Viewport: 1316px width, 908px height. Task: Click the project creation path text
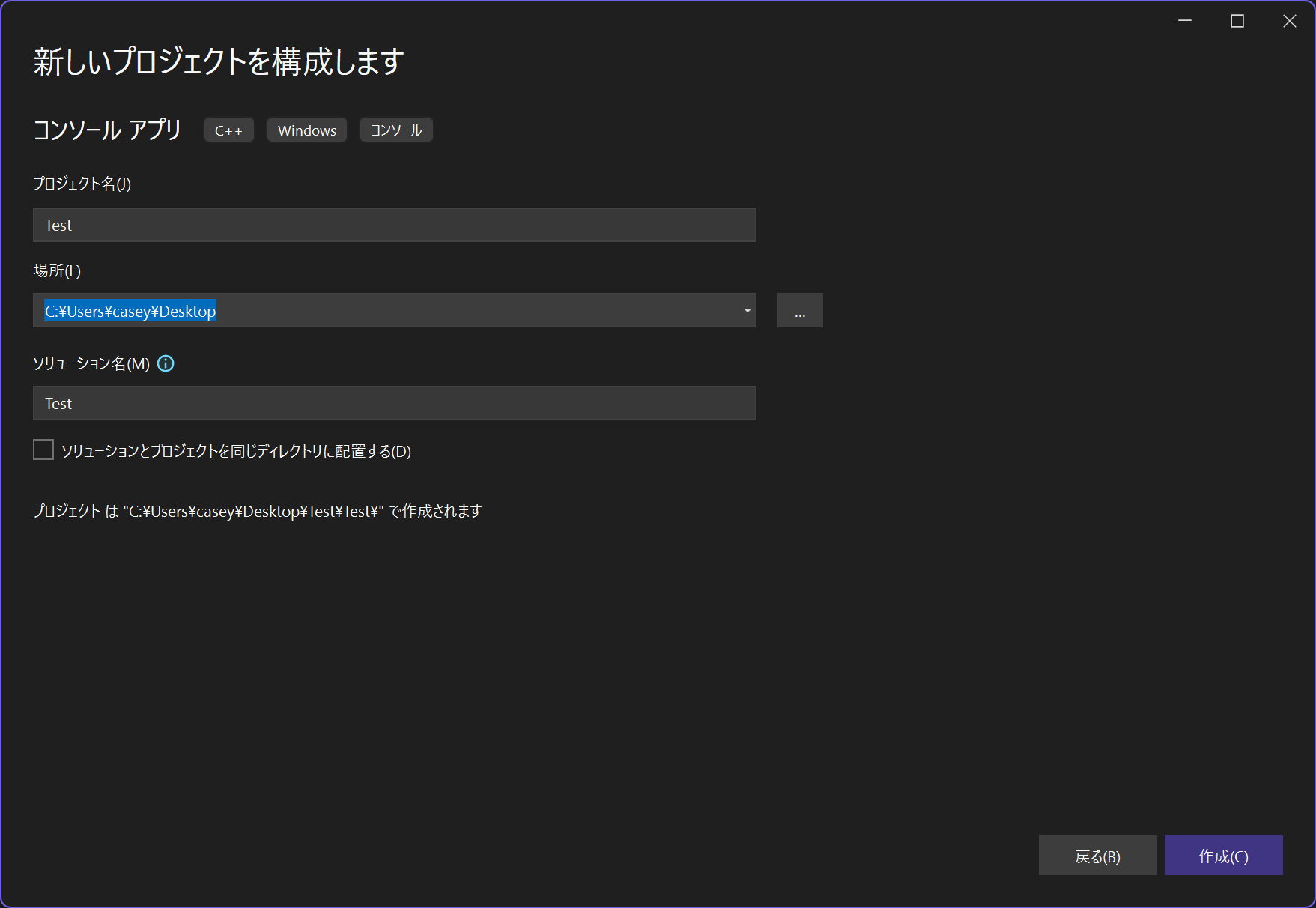pyautogui.click(x=258, y=511)
